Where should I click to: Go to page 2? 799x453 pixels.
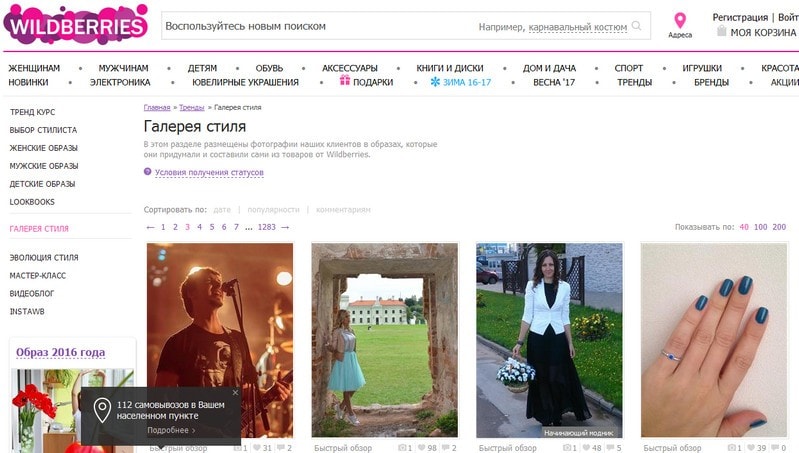[175, 227]
